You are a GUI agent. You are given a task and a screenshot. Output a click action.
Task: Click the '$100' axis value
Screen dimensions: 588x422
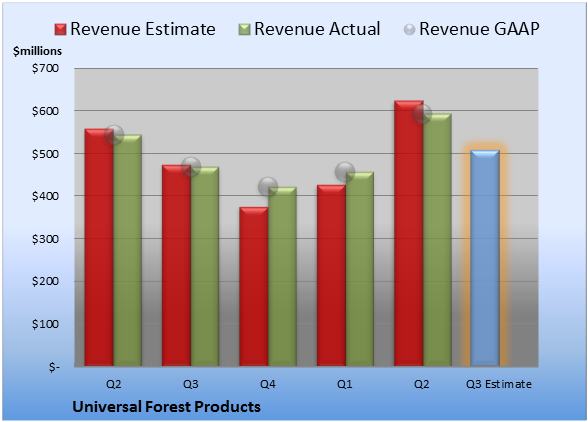pyautogui.click(x=45, y=324)
